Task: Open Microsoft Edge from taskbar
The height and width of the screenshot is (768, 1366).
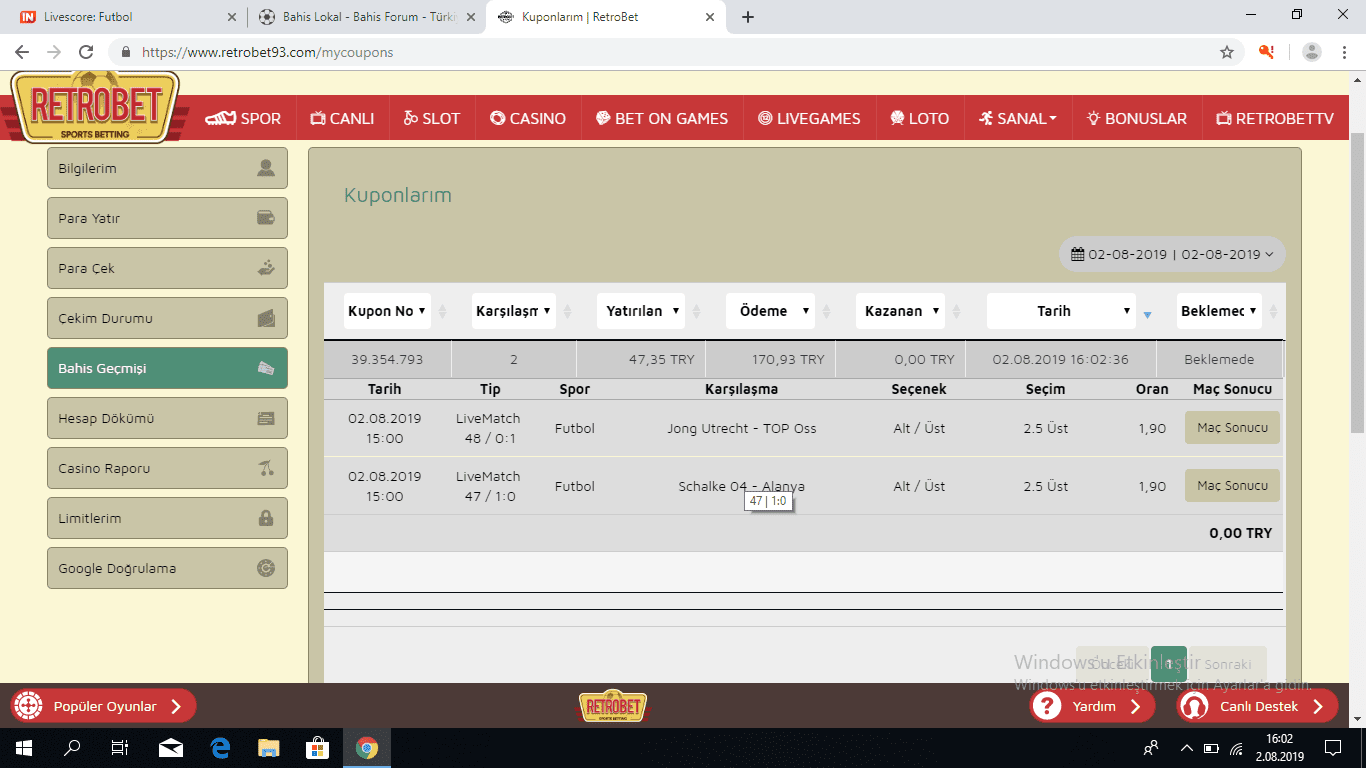Action: tap(220, 748)
